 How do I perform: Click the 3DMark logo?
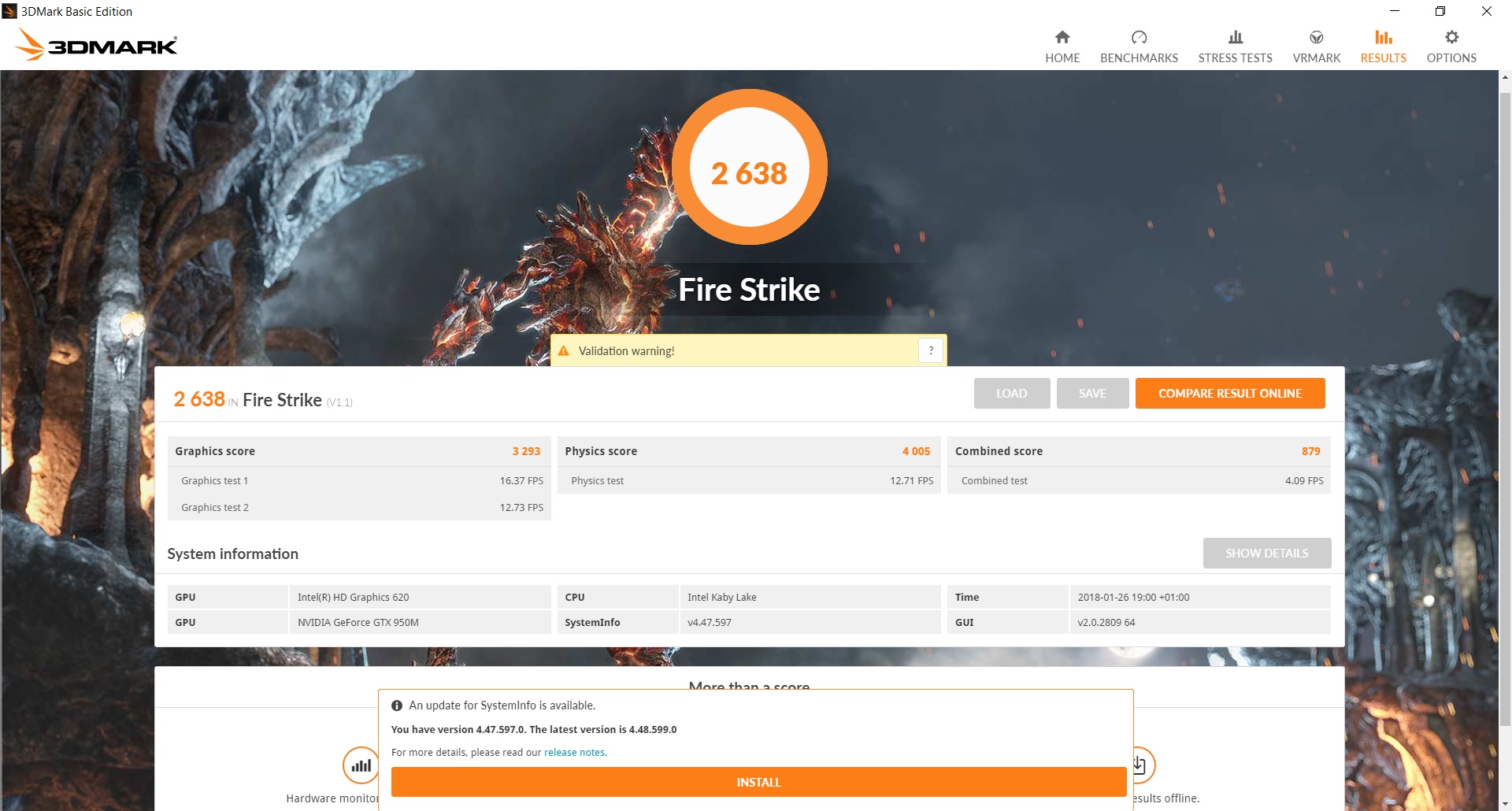(96, 45)
